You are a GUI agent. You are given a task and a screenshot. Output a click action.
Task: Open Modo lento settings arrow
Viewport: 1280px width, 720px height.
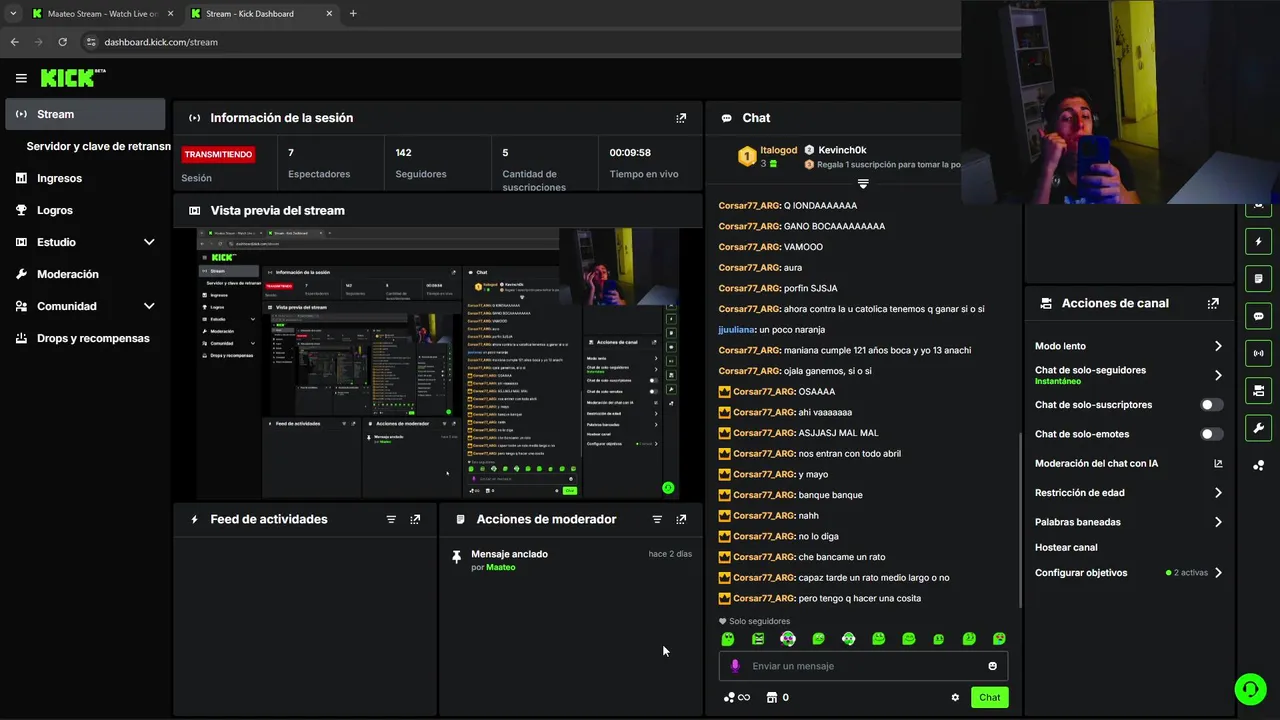pyautogui.click(x=1218, y=346)
